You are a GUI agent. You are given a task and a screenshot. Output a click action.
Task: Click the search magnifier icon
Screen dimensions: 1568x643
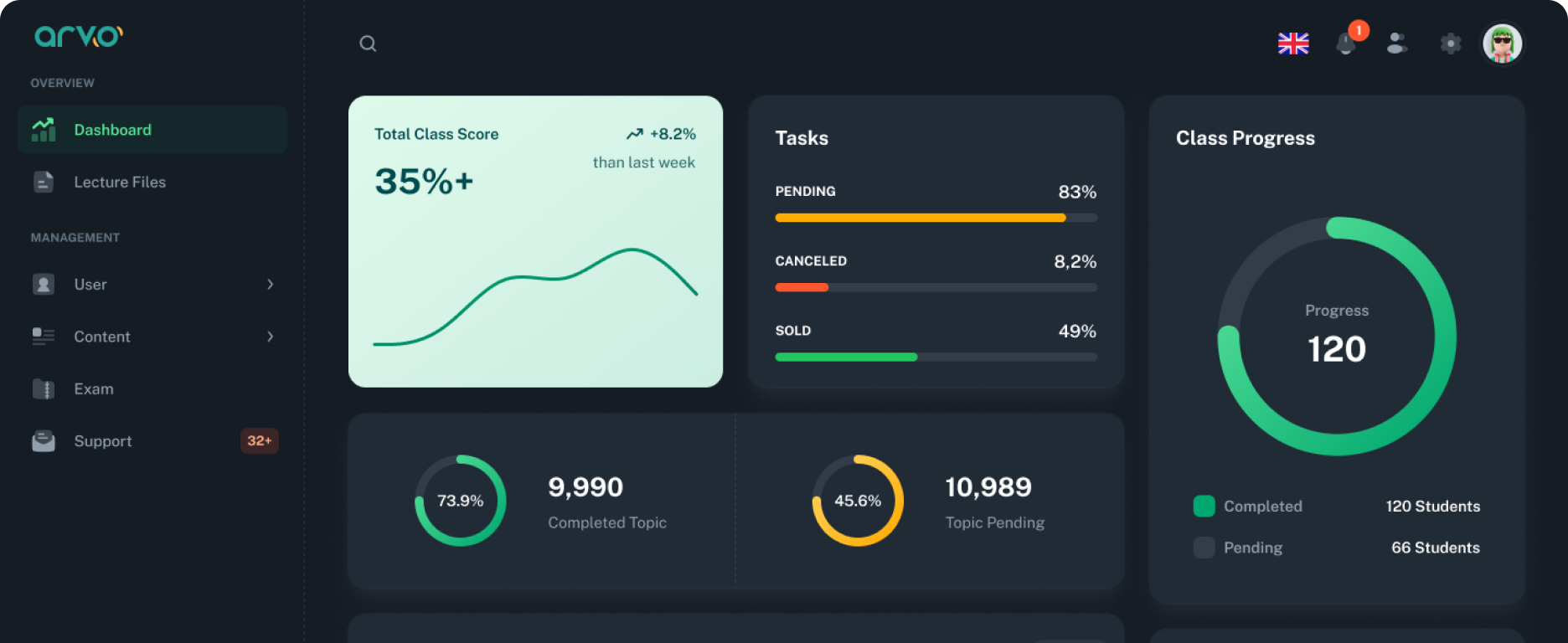(368, 44)
